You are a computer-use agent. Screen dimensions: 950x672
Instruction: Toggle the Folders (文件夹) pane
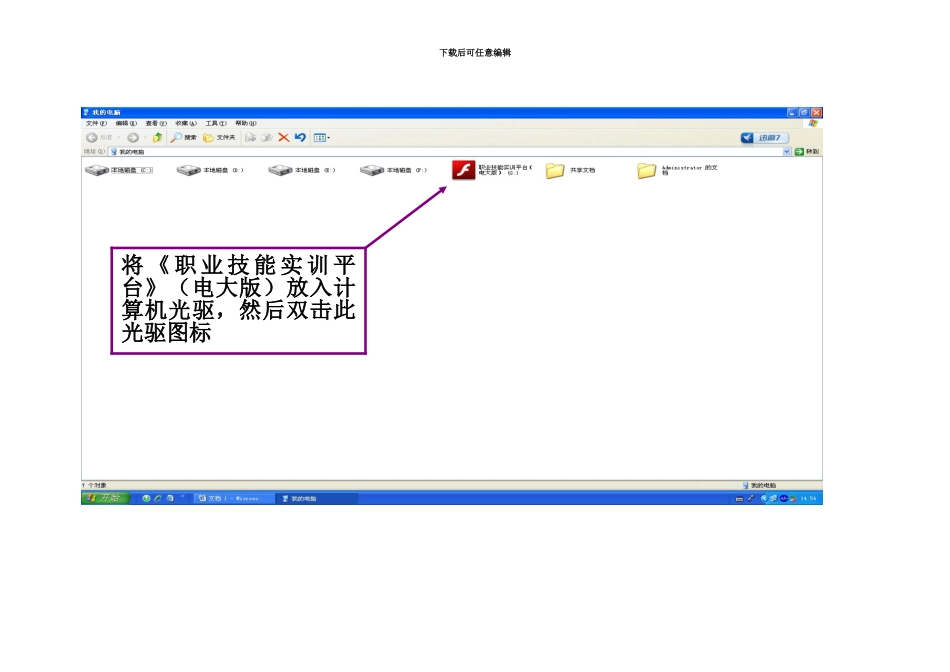(219, 138)
